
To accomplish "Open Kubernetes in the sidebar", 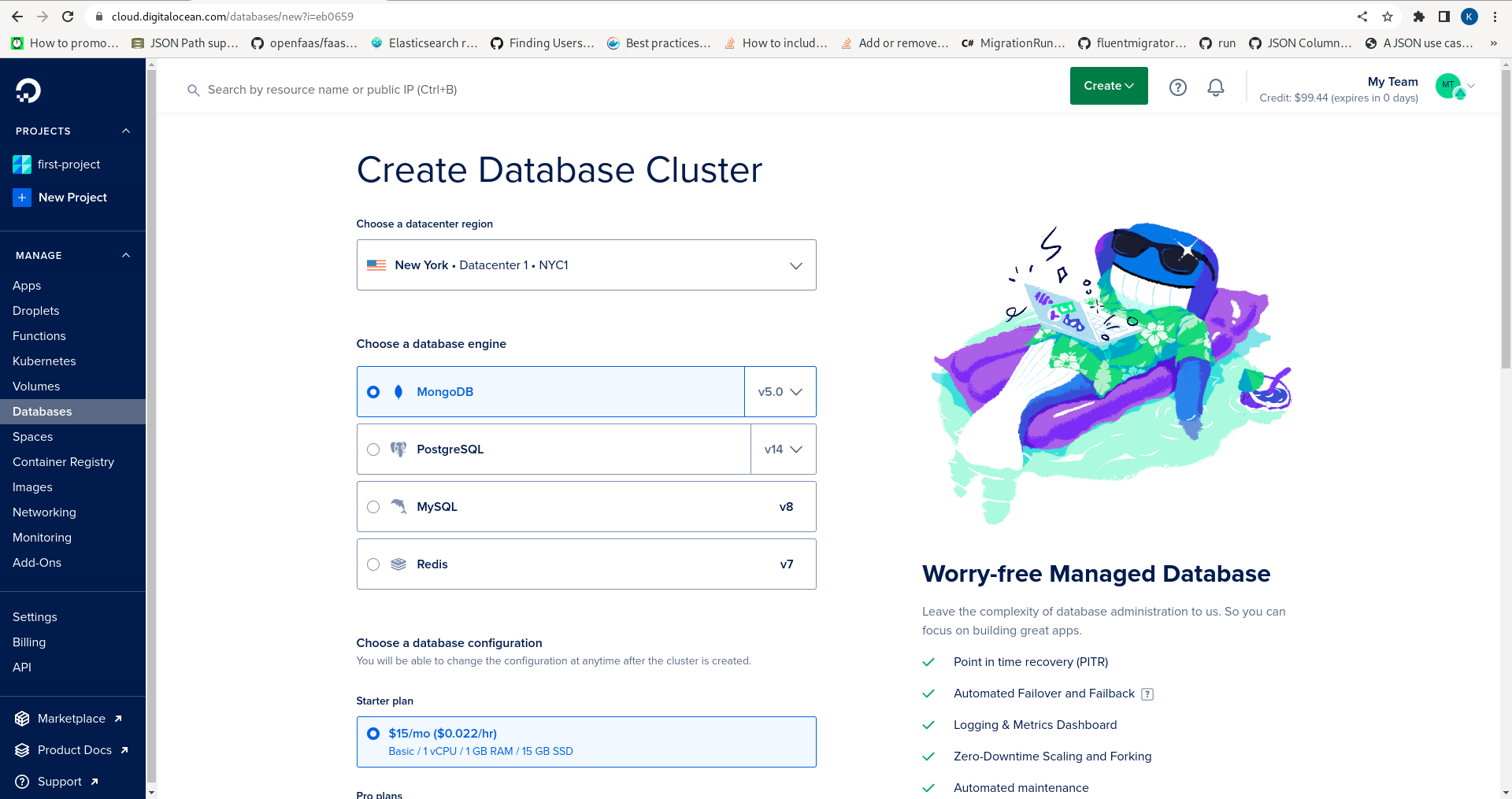I will click(x=44, y=361).
